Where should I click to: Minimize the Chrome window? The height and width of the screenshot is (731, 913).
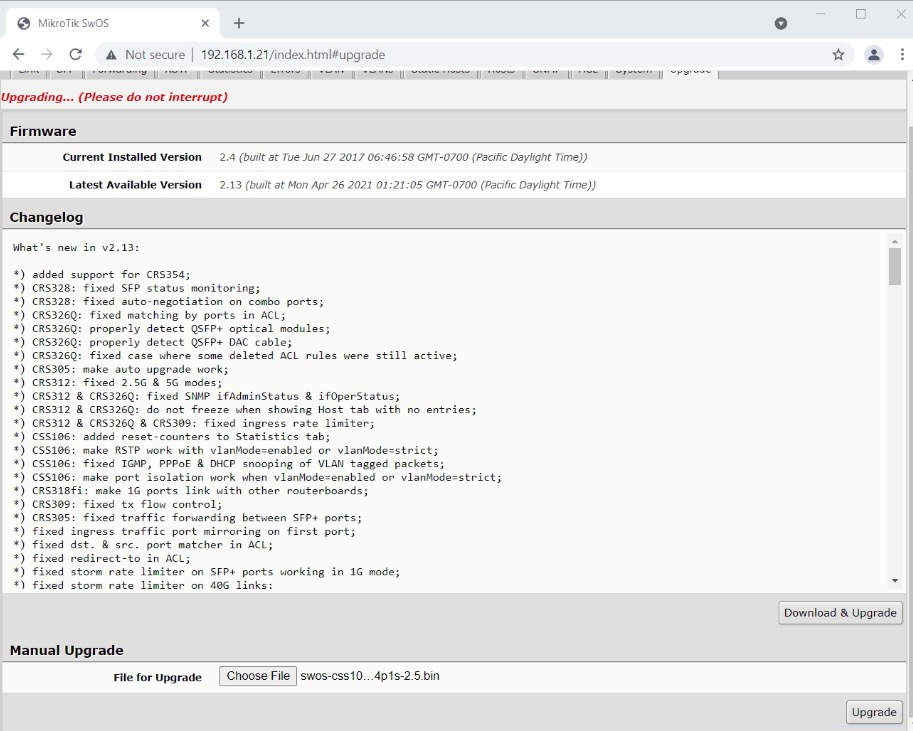coord(820,14)
